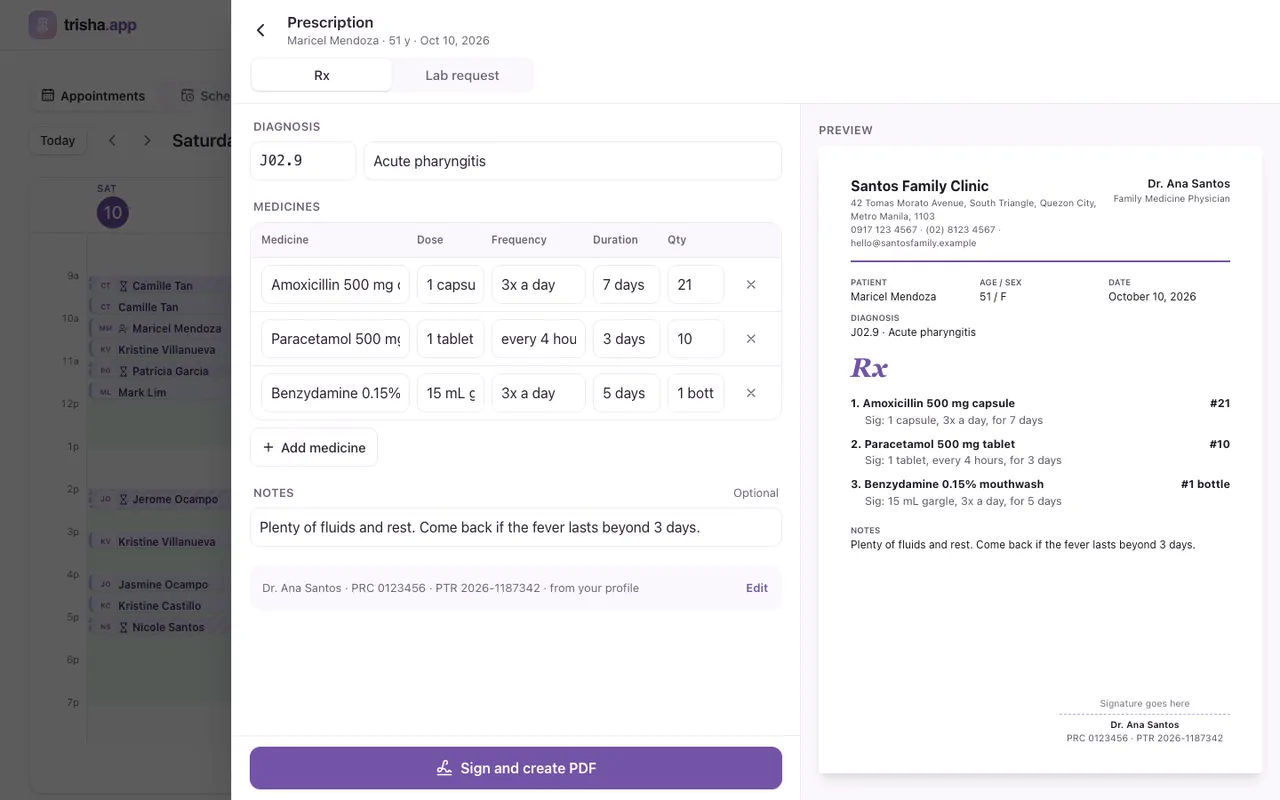
Task: Open Mark Lim's appointment in the calendar
Action: click(x=160, y=393)
